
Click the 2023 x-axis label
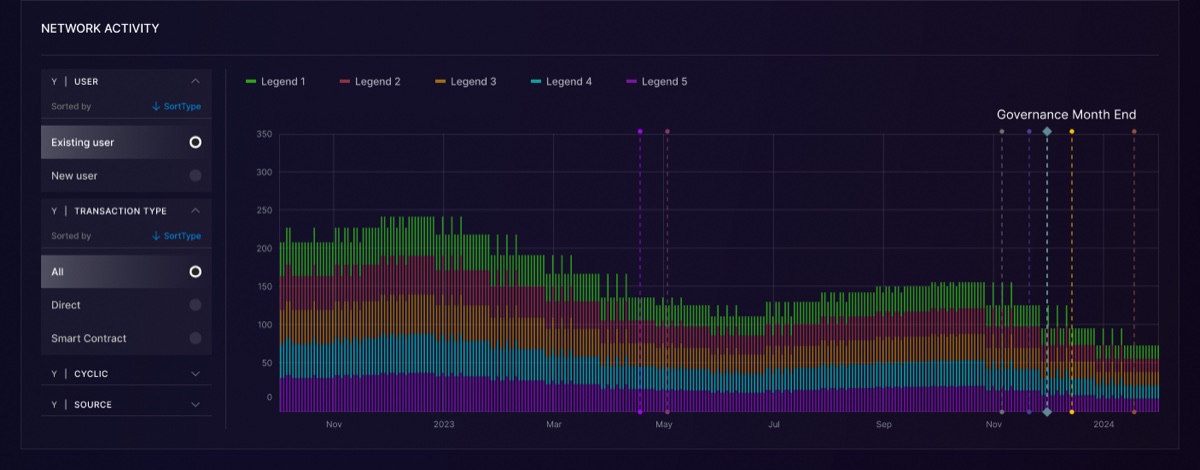tap(444, 425)
